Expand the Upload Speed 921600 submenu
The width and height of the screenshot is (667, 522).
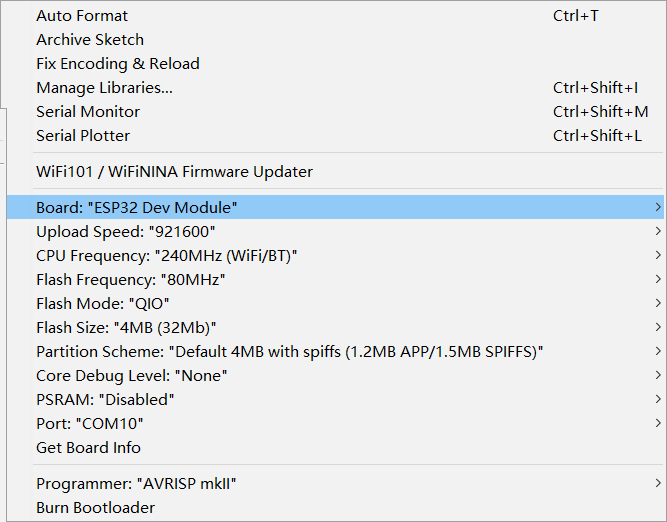[x=126, y=232]
